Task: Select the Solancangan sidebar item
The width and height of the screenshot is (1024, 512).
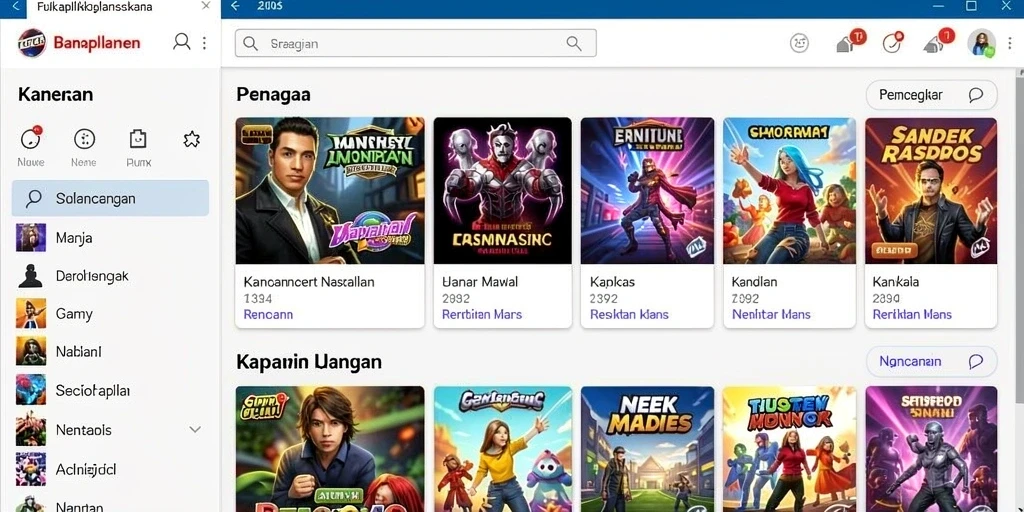Action: pos(110,198)
